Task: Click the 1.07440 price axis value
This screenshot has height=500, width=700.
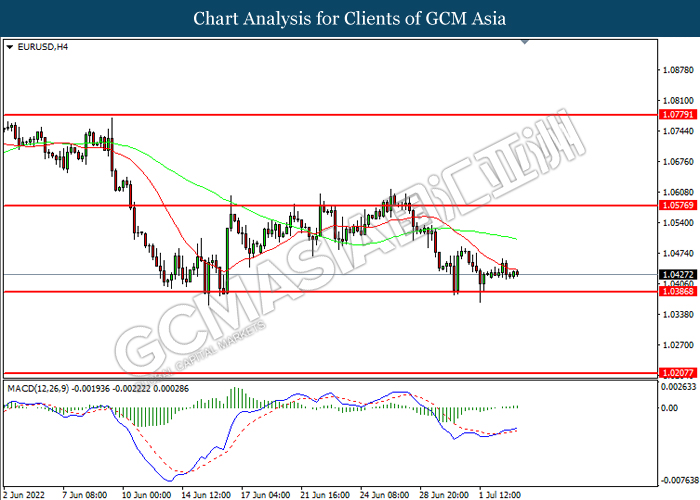Action: coord(678,131)
